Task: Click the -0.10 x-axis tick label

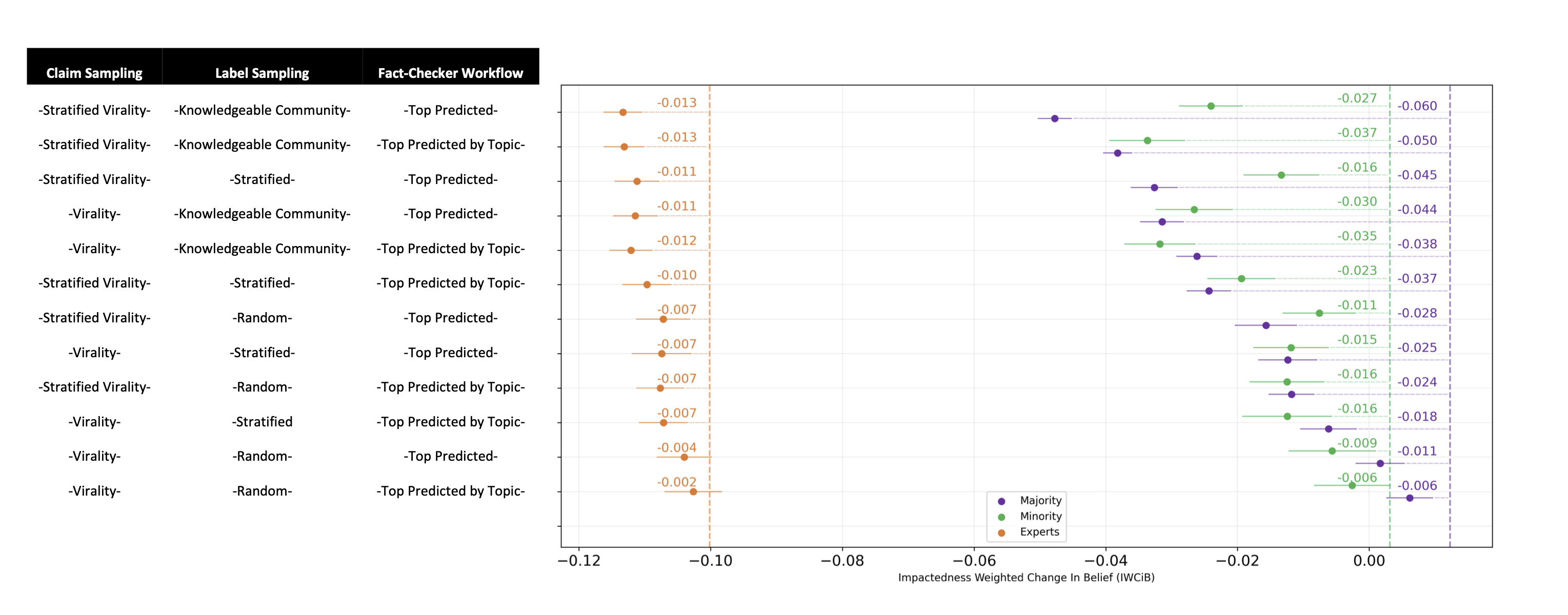Action: pyautogui.click(x=710, y=560)
